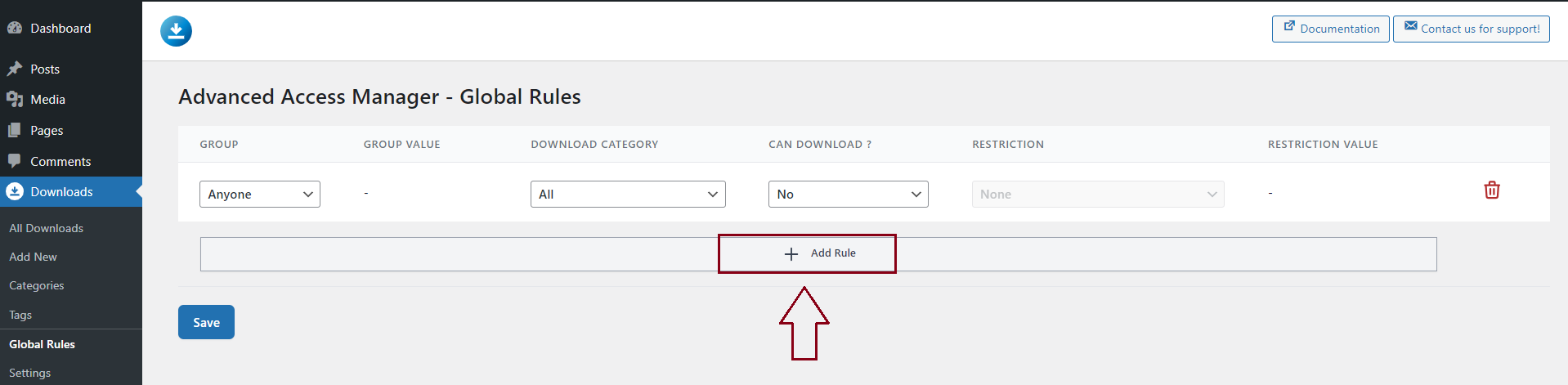This screenshot has width=1568, height=385.
Task: Click the Save button
Action: pyautogui.click(x=206, y=322)
